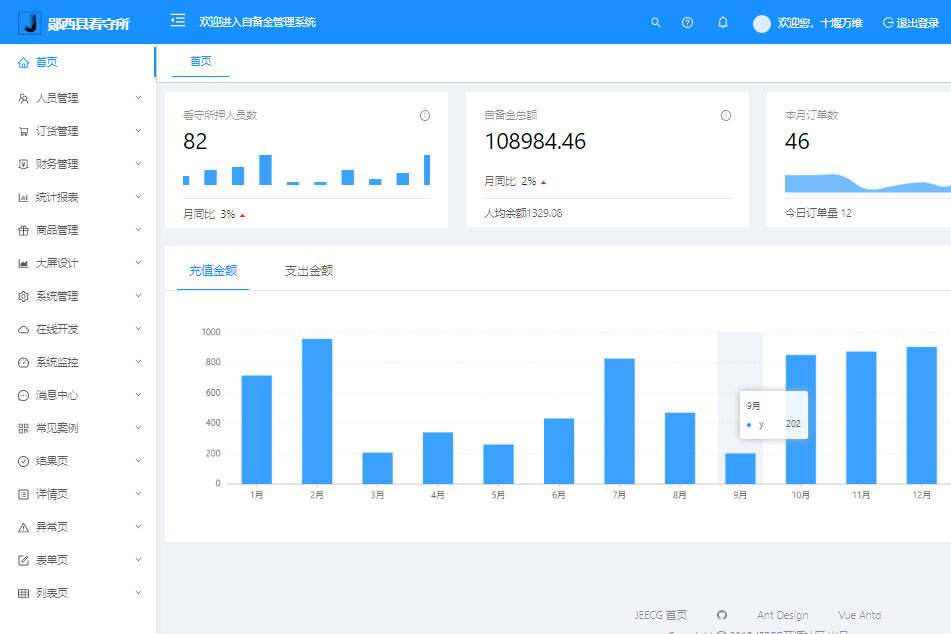Open the 异常页 sidebar menu

(78, 527)
